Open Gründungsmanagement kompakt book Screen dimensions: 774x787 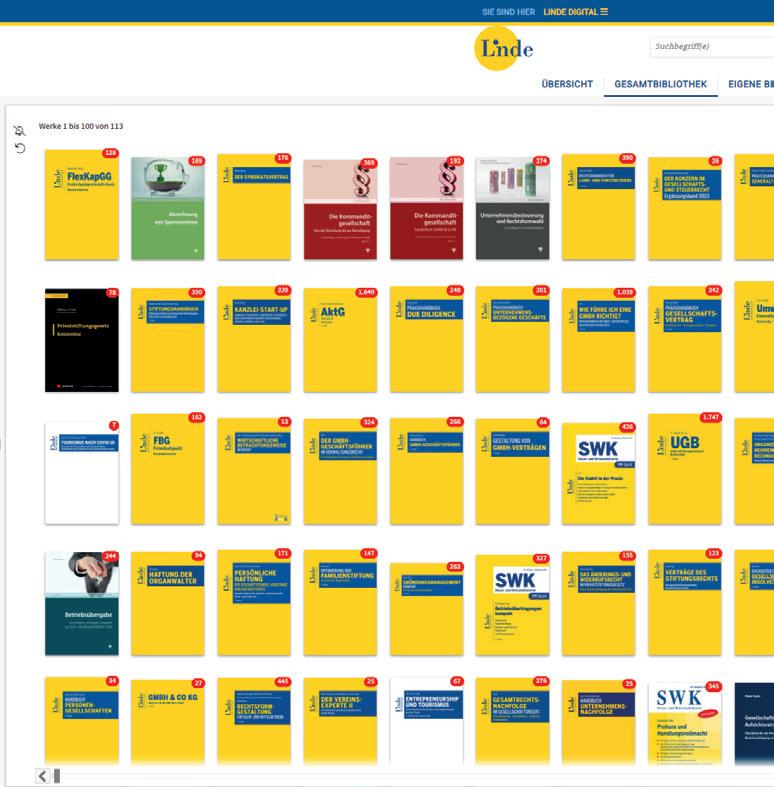pyautogui.click(x=427, y=609)
